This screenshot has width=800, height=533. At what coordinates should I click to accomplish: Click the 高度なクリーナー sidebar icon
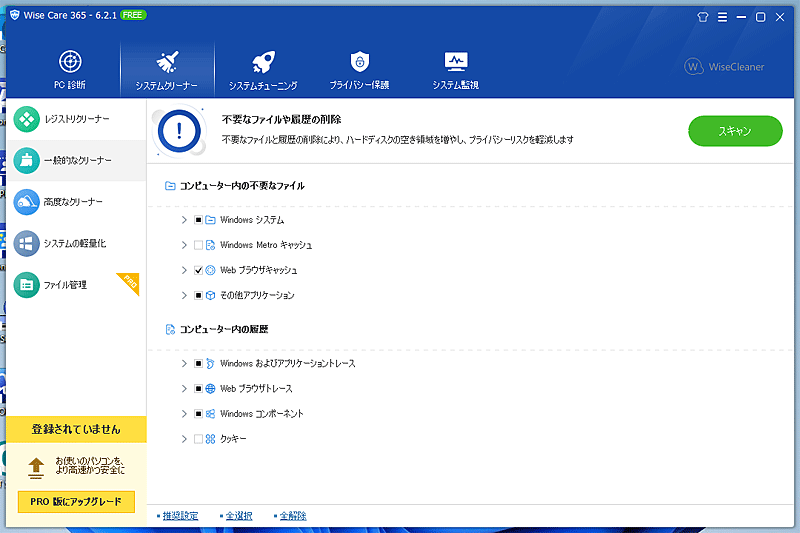pos(27,202)
